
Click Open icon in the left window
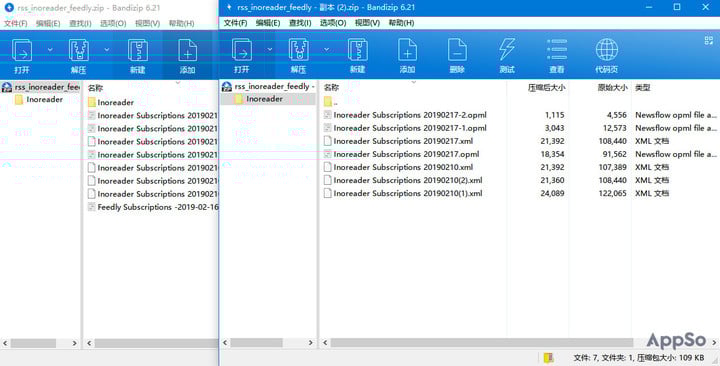[x=22, y=50]
